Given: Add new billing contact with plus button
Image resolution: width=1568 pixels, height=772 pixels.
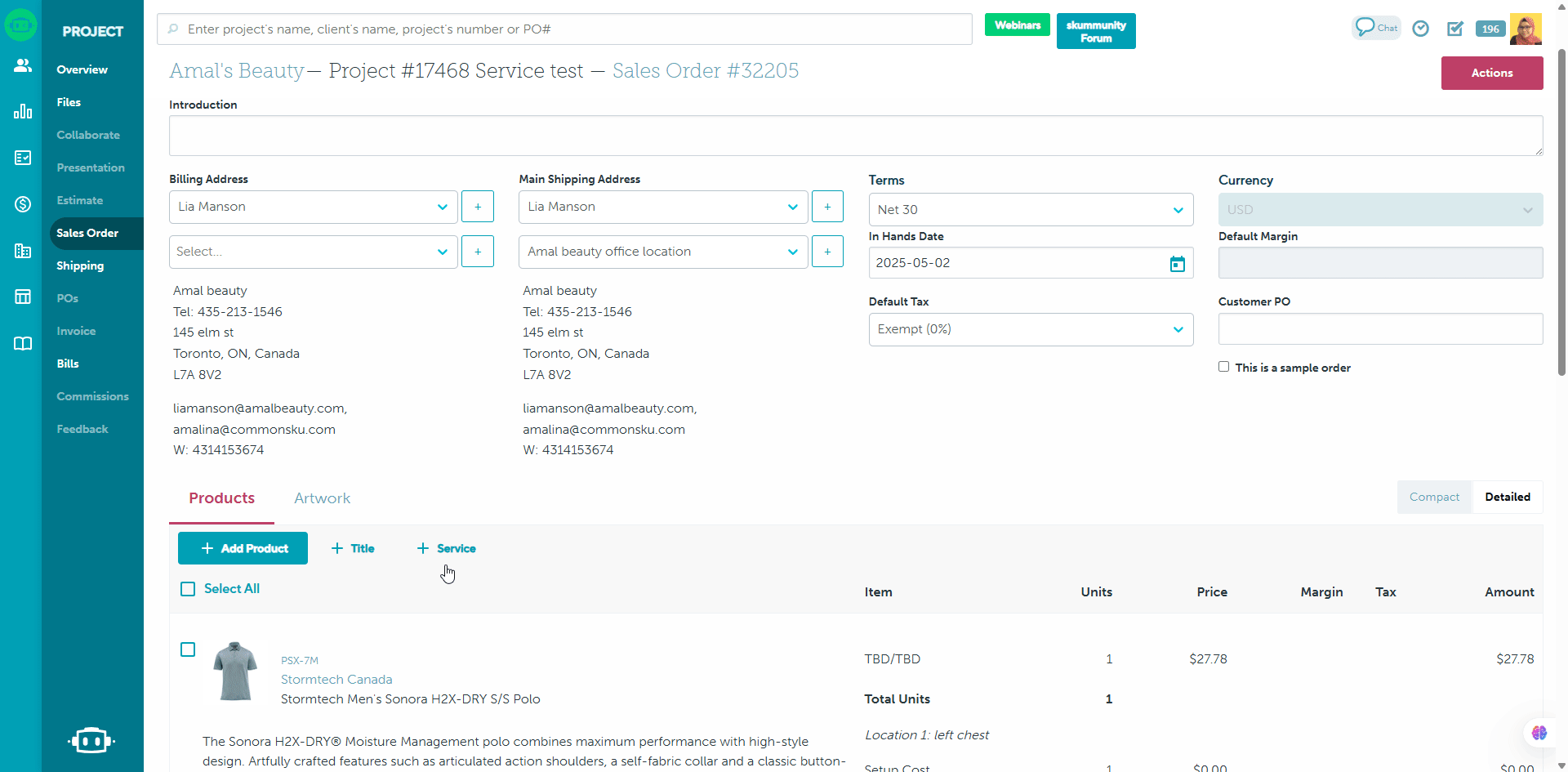Looking at the screenshot, I should (478, 207).
